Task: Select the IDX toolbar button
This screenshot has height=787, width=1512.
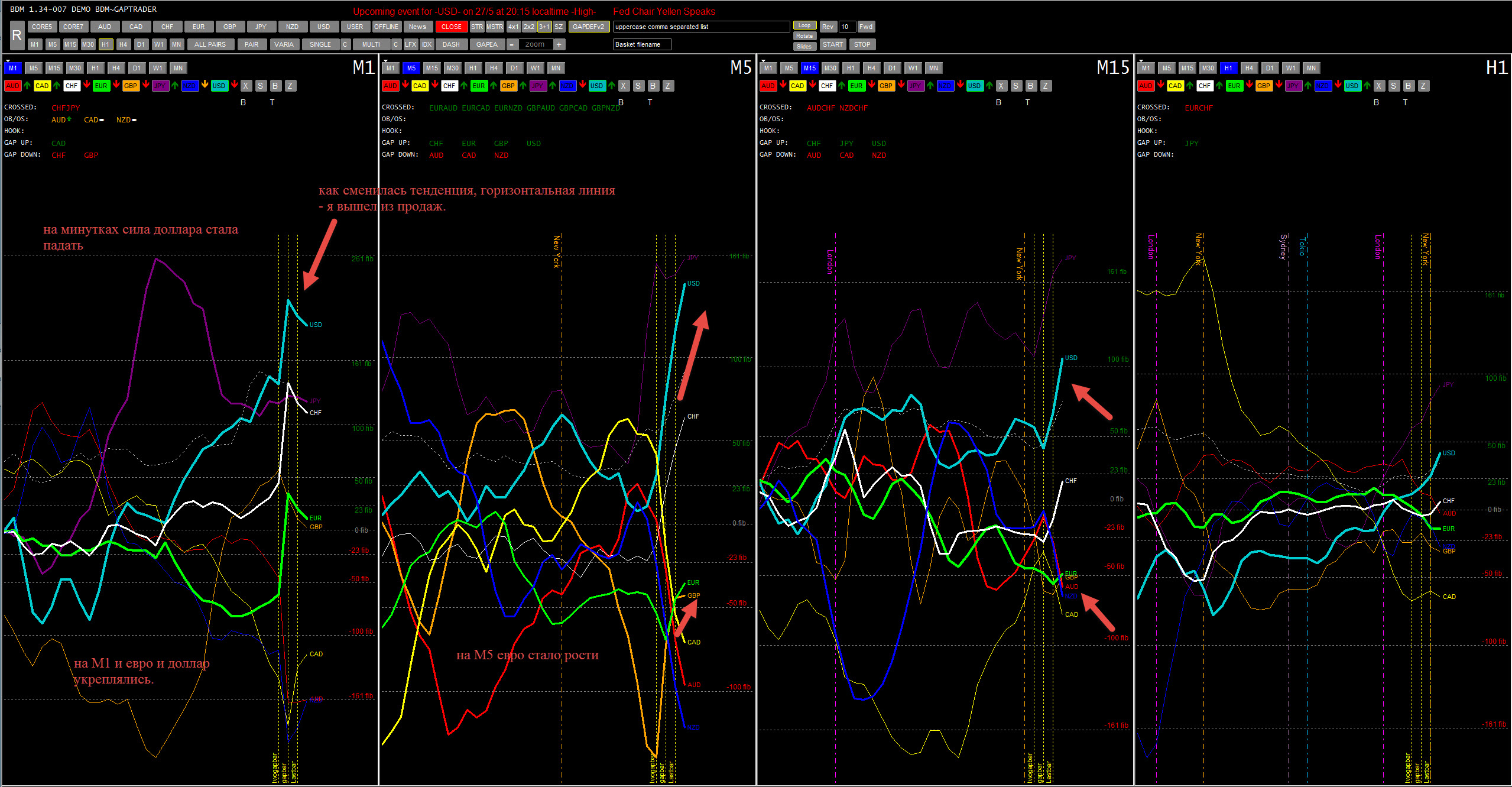Action: (427, 44)
